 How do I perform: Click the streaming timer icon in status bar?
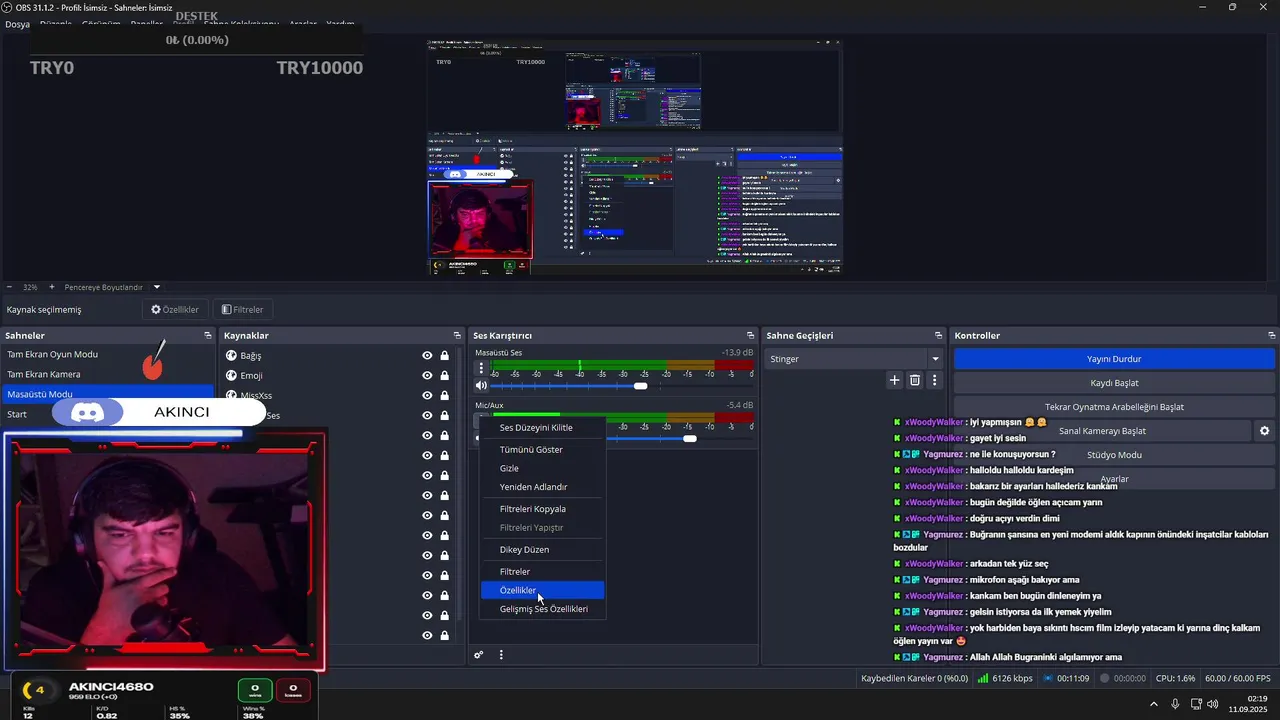point(1047,678)
